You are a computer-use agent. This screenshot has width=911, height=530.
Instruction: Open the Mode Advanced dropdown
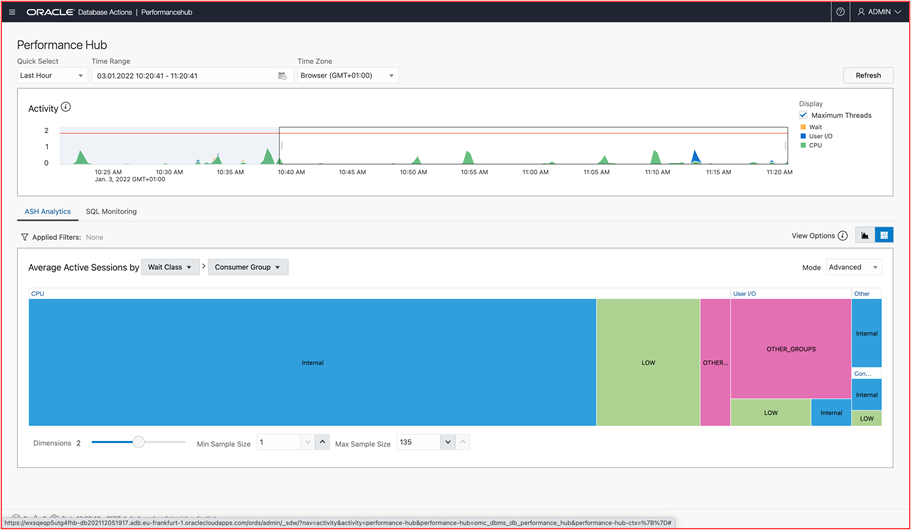click(854, 267)
